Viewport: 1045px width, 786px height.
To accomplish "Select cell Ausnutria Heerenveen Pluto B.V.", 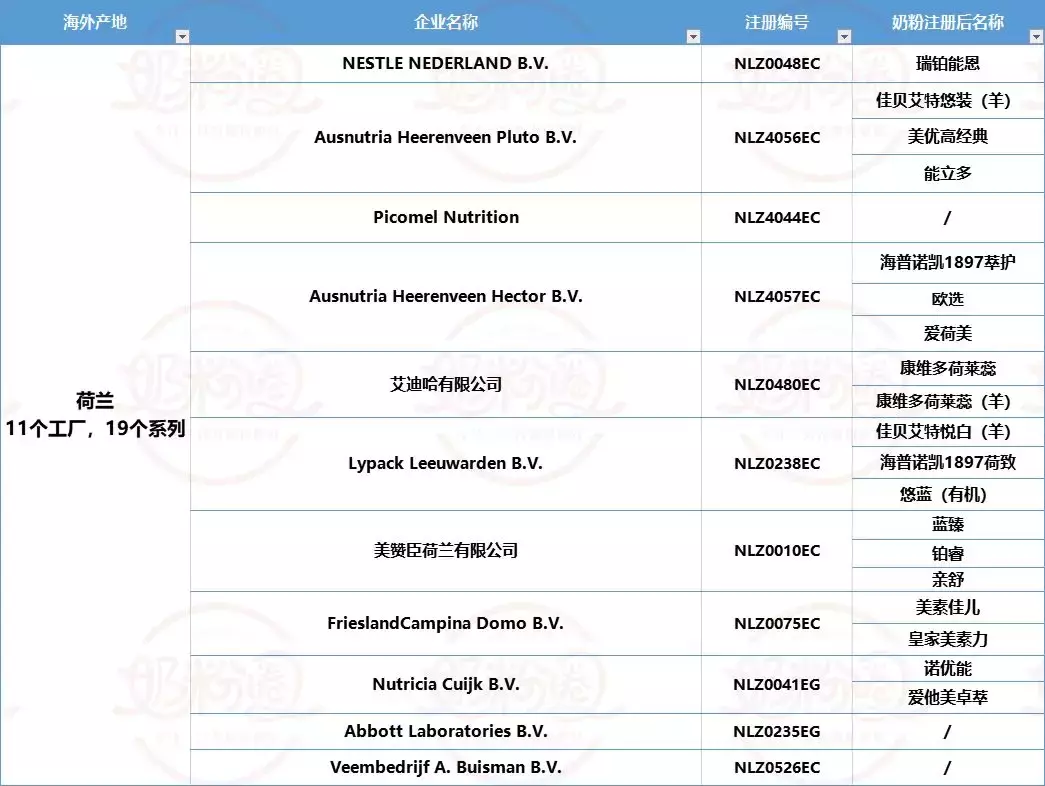I will click(445, 137).
